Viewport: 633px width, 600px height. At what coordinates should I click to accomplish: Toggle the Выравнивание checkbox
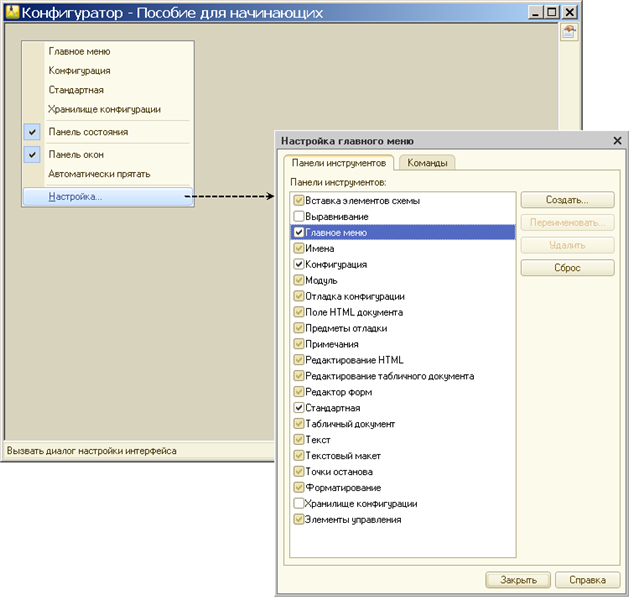coord(299,217)
